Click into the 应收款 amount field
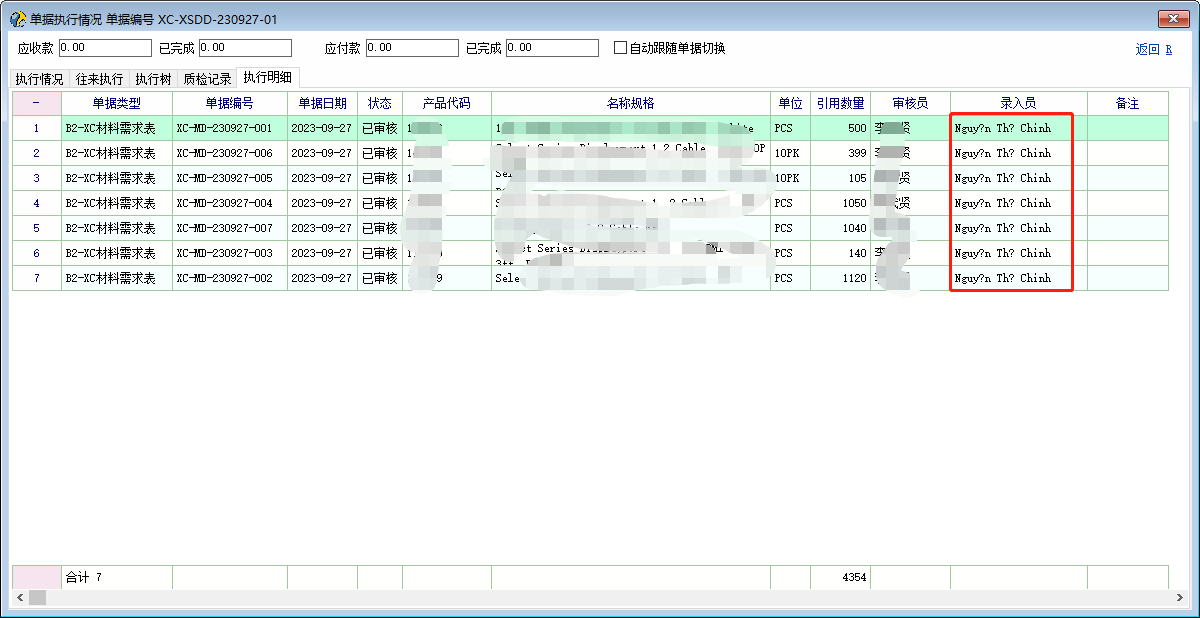This screenshot has width=1200, height=618. (x=104, y=48)
